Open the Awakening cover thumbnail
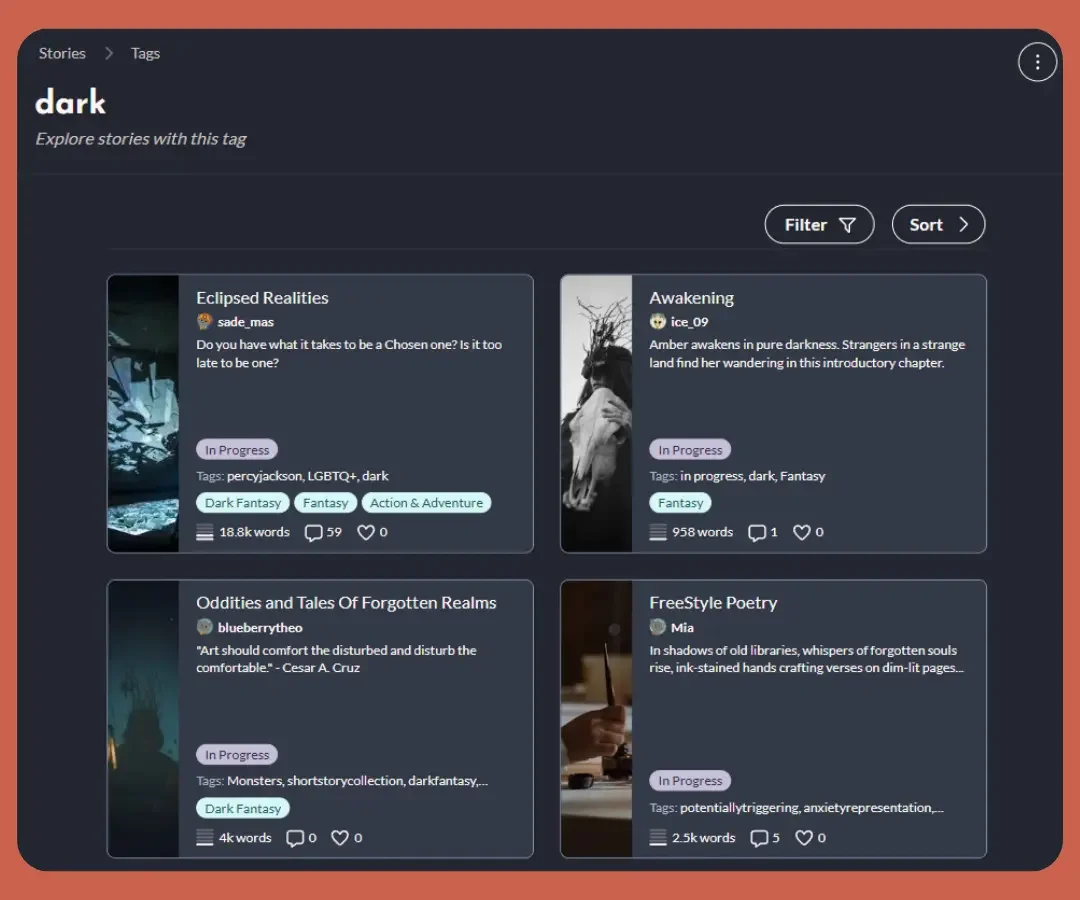Screen dimensions: 1080x900 pos(597,414)
